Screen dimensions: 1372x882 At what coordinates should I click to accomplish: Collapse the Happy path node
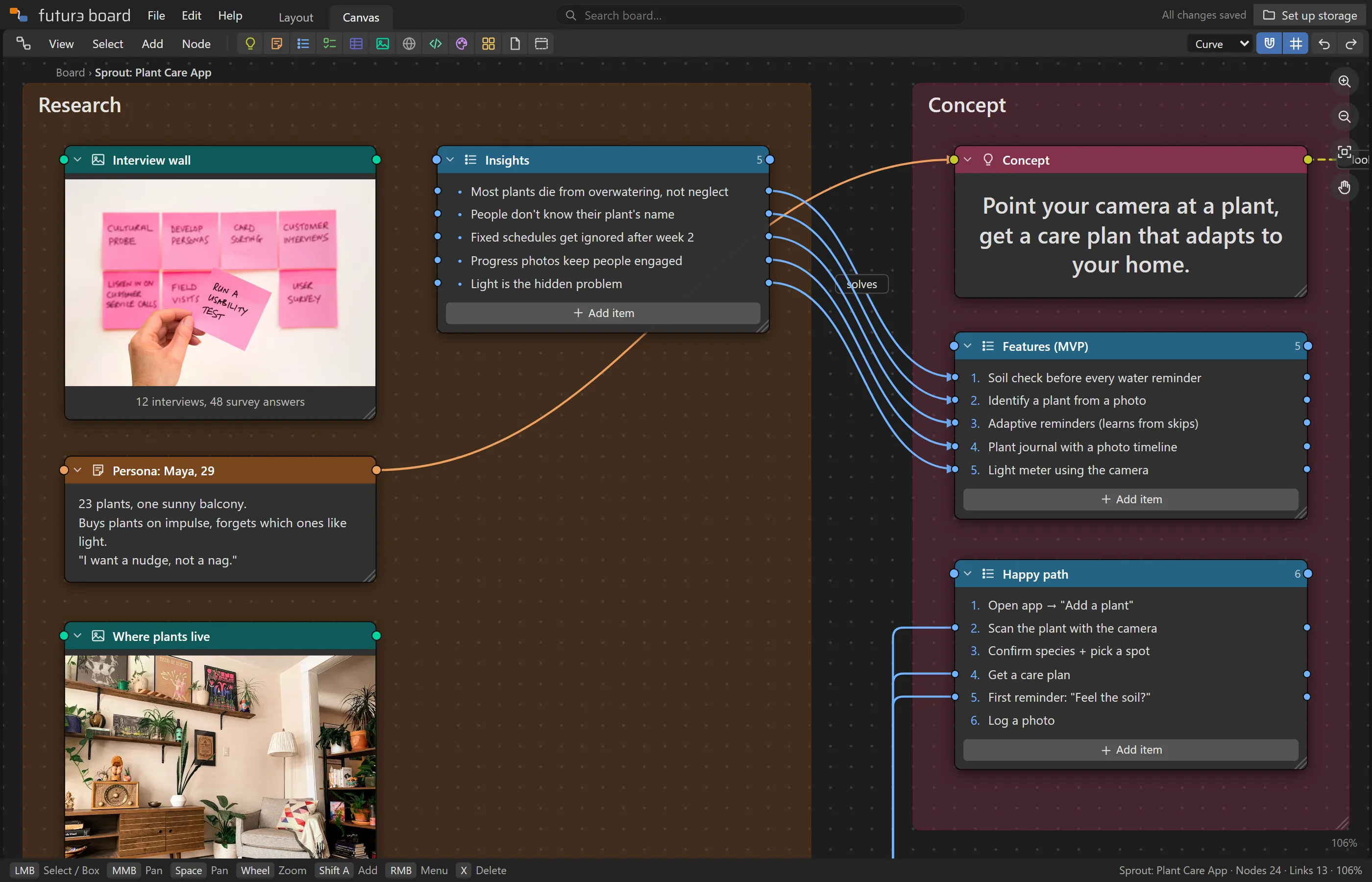(x=968, y=574)
